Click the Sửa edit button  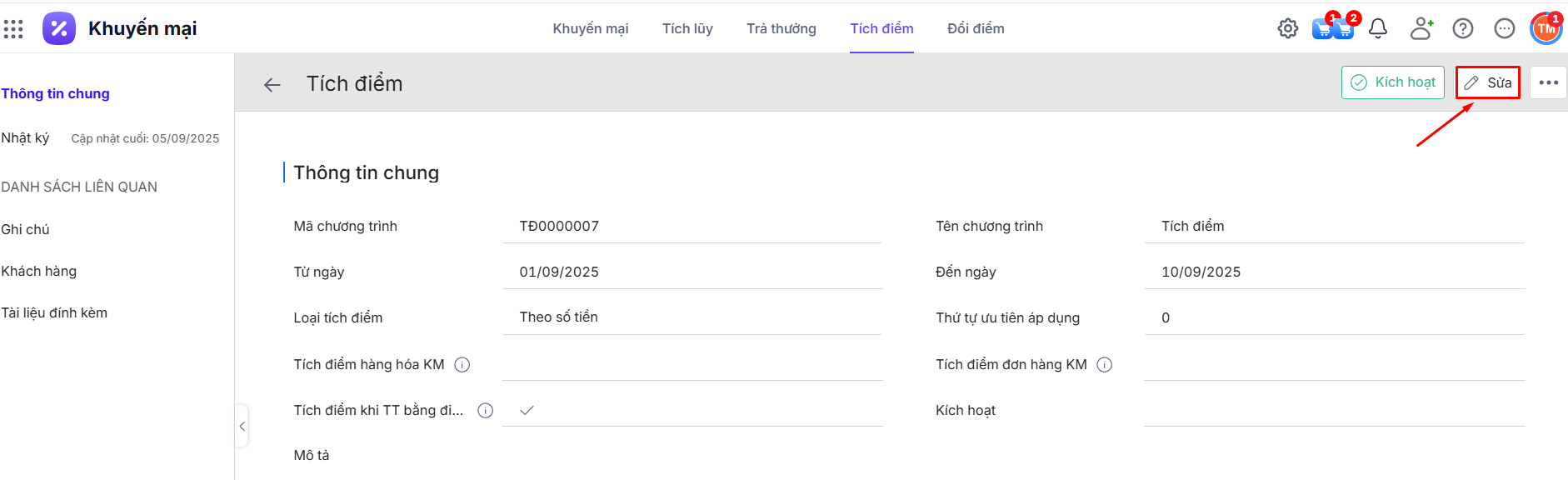pos(1488,82)
